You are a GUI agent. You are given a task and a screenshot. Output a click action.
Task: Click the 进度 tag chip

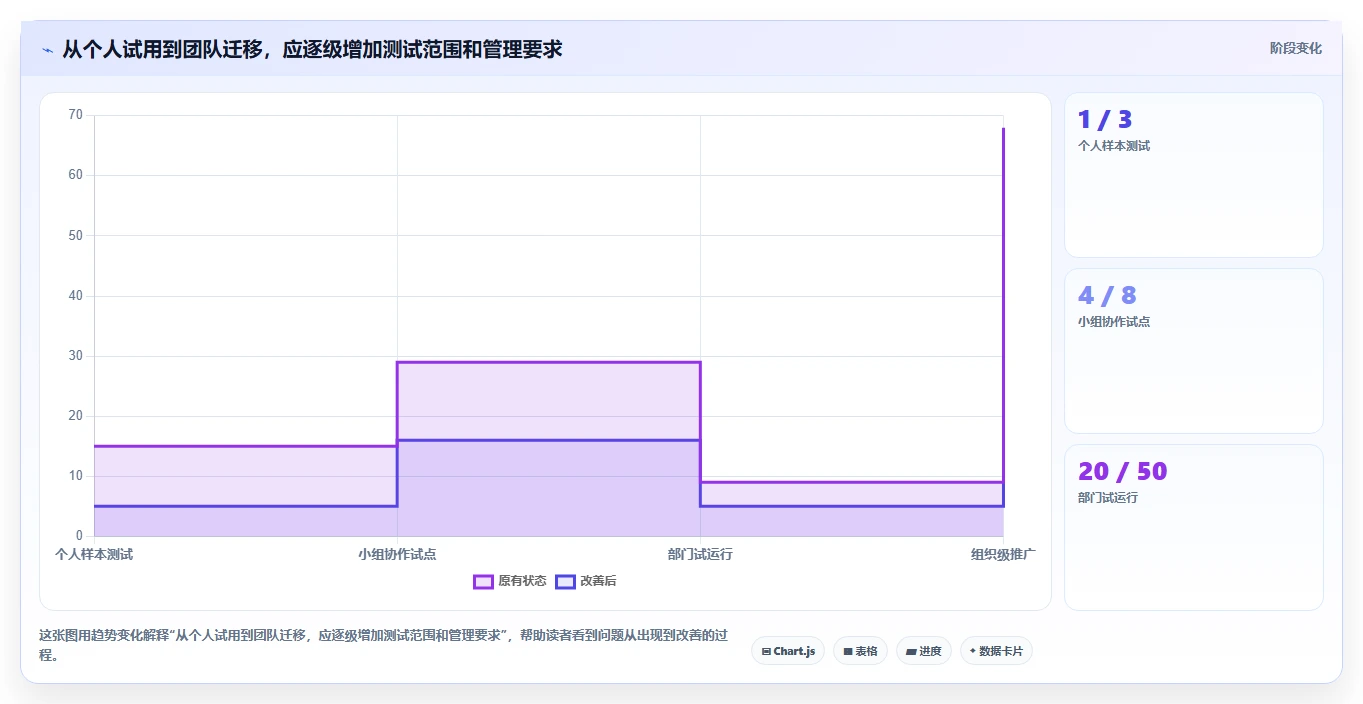point(923,651)
